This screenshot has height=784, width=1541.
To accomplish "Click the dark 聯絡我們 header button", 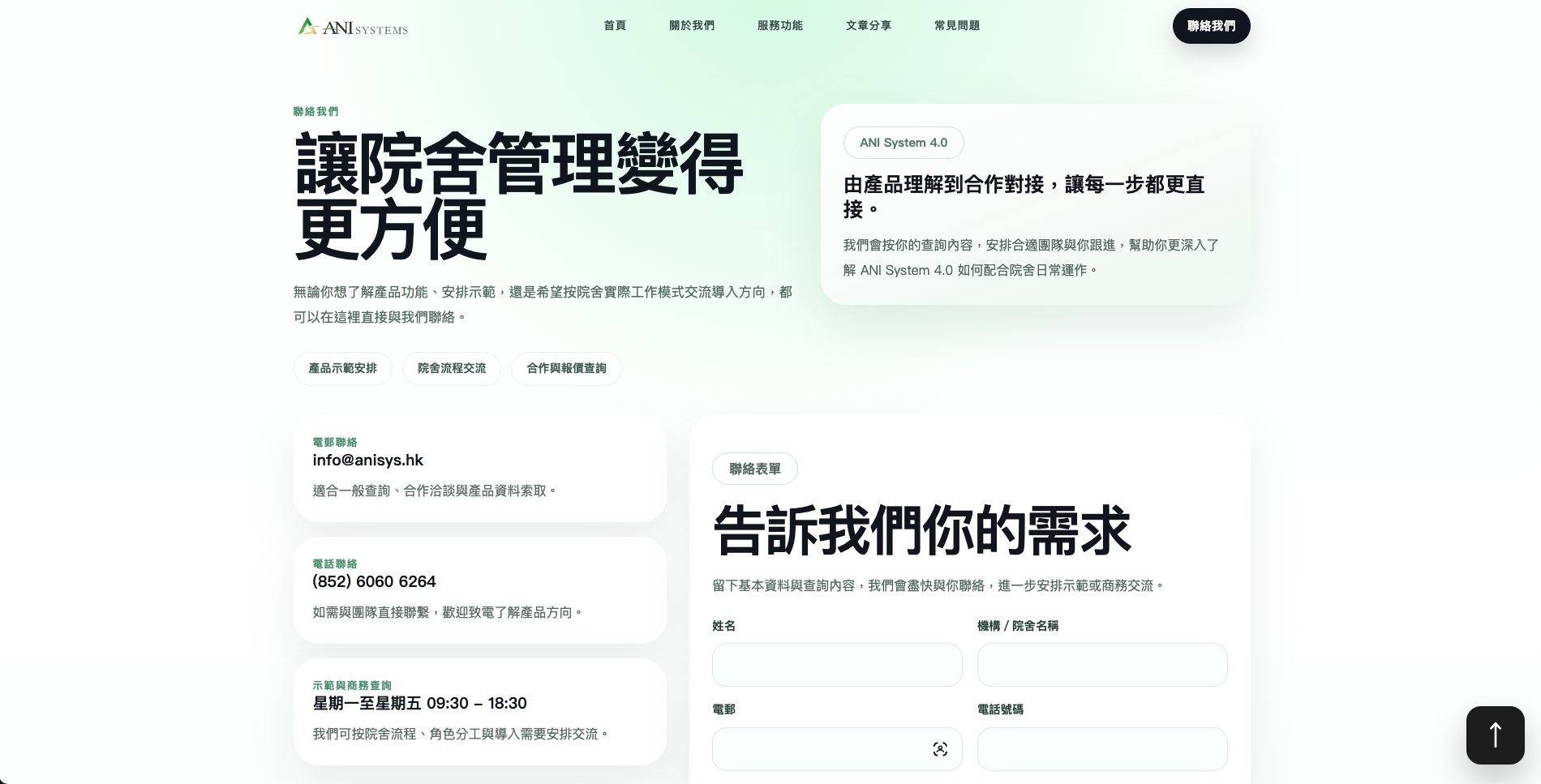I will pyautogui.click(x=1211, y=26).
